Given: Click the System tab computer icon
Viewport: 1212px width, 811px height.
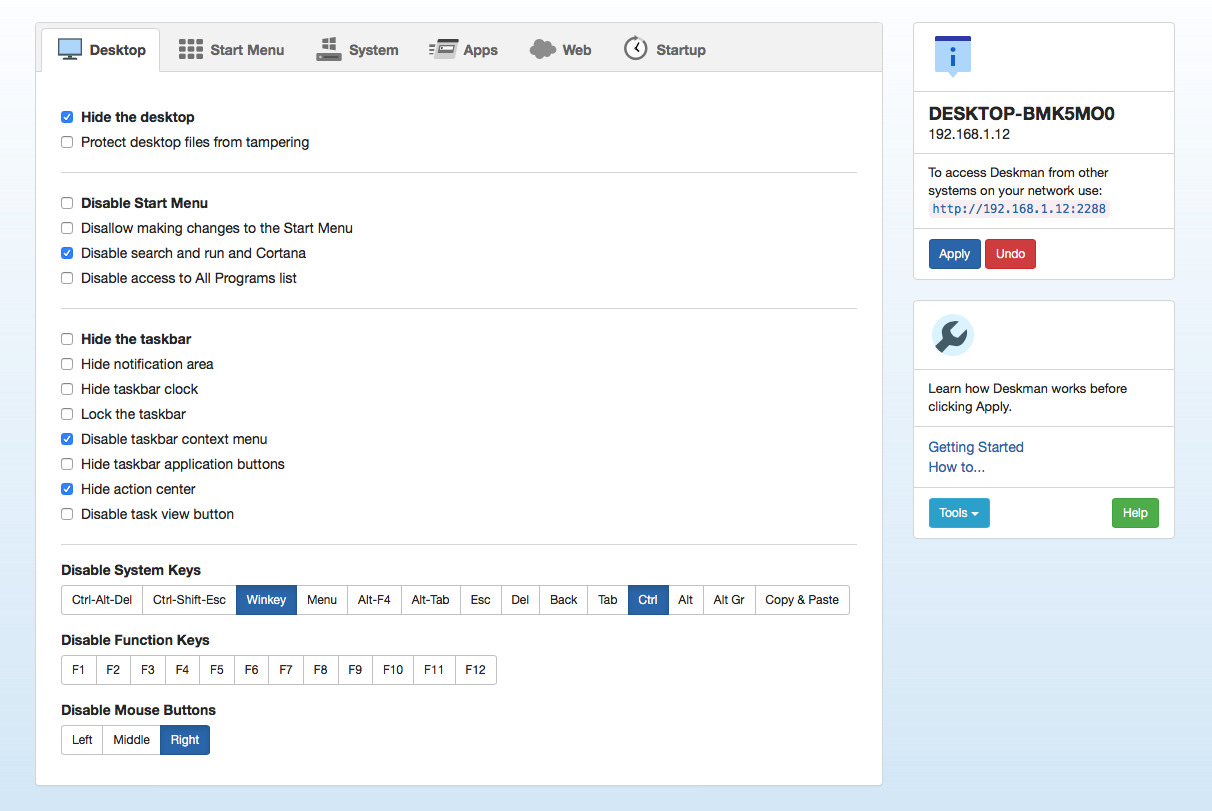Looking at the screenshot, I should click(x=329, y=49).
